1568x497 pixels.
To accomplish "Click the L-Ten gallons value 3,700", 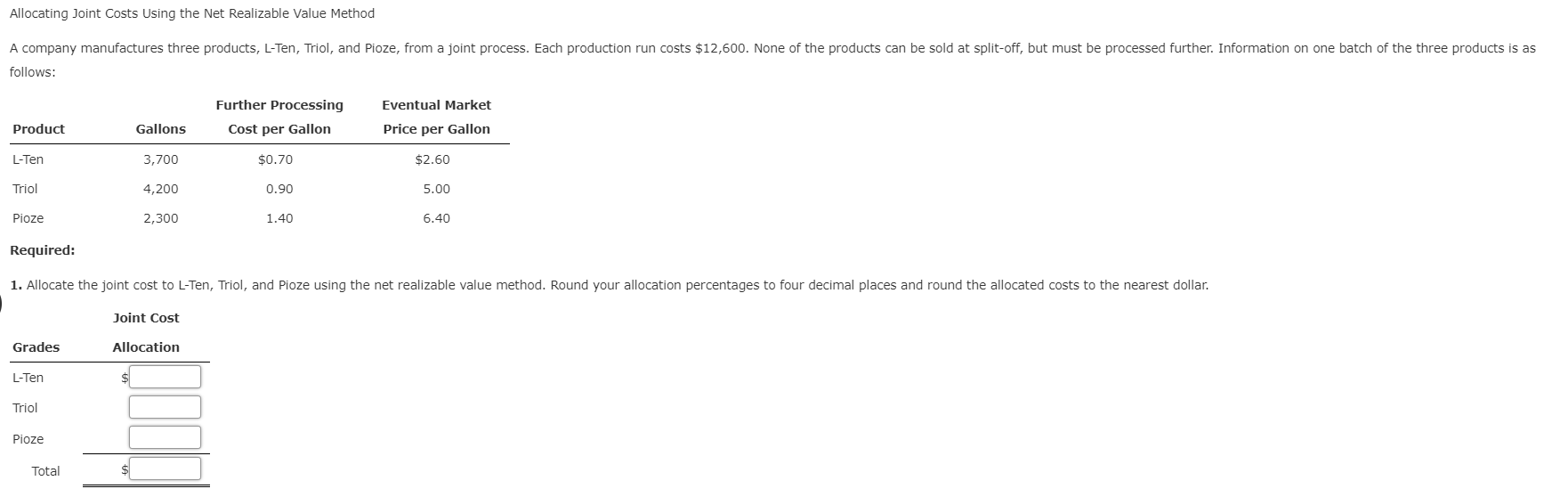I will (x=160, y=159).
